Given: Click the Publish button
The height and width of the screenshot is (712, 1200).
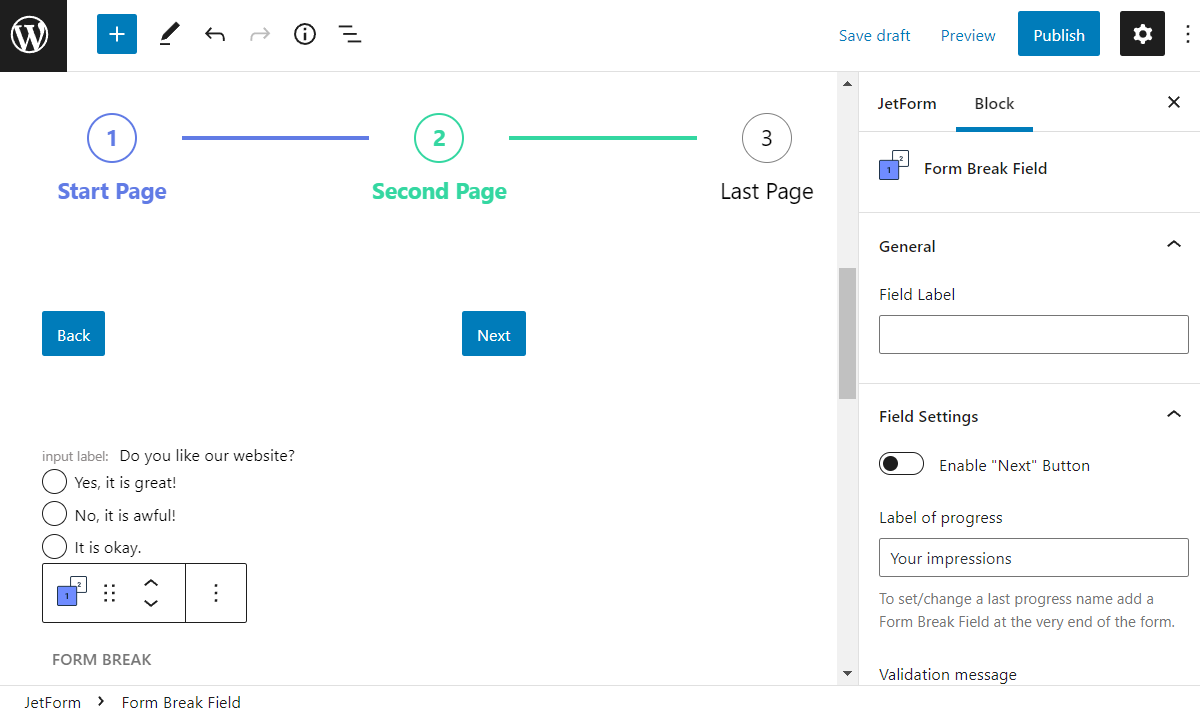Looking at the screenshot, I should (x=1058, y=34).
